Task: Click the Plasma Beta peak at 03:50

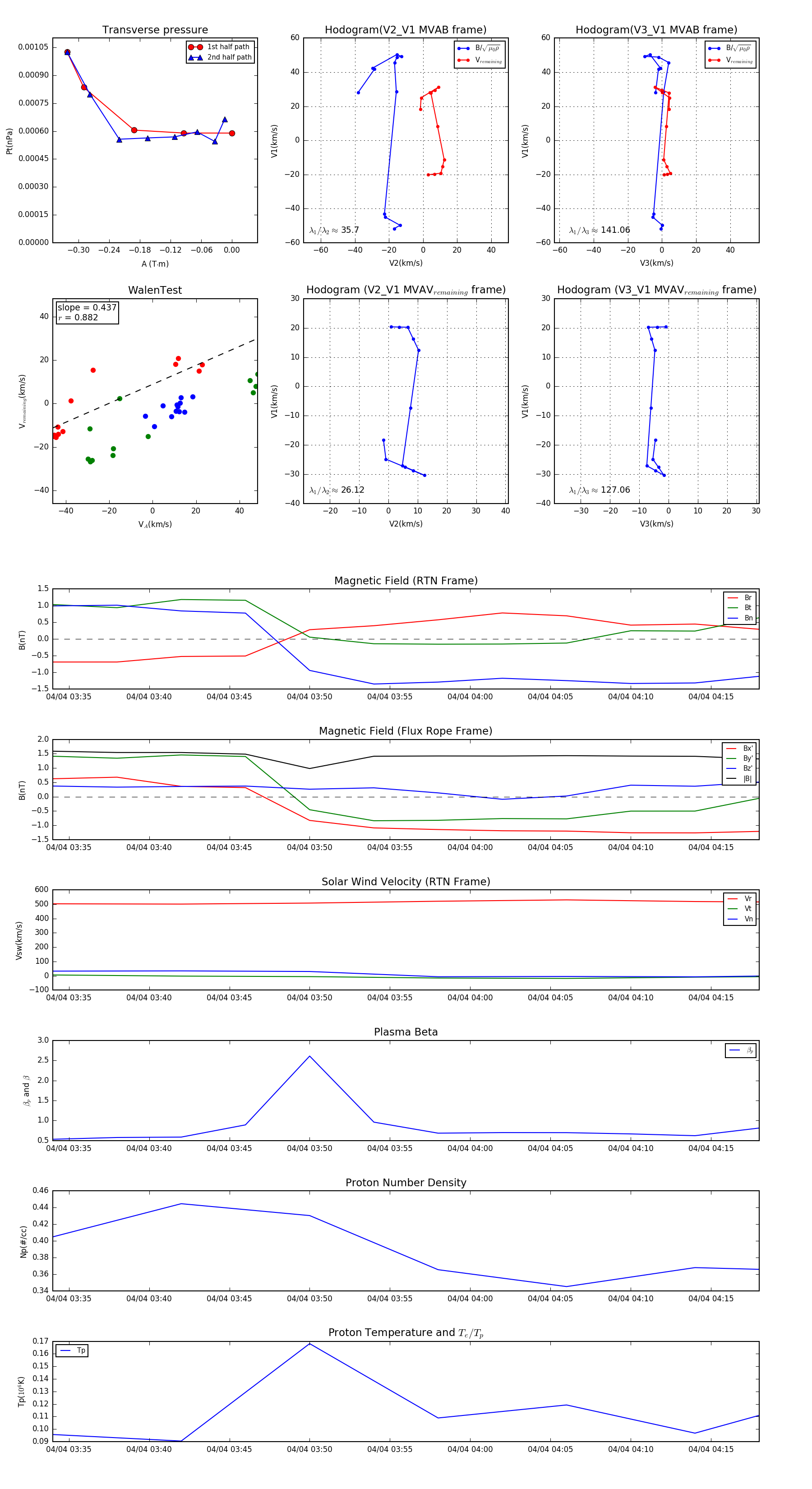Action: point(310,1057)
